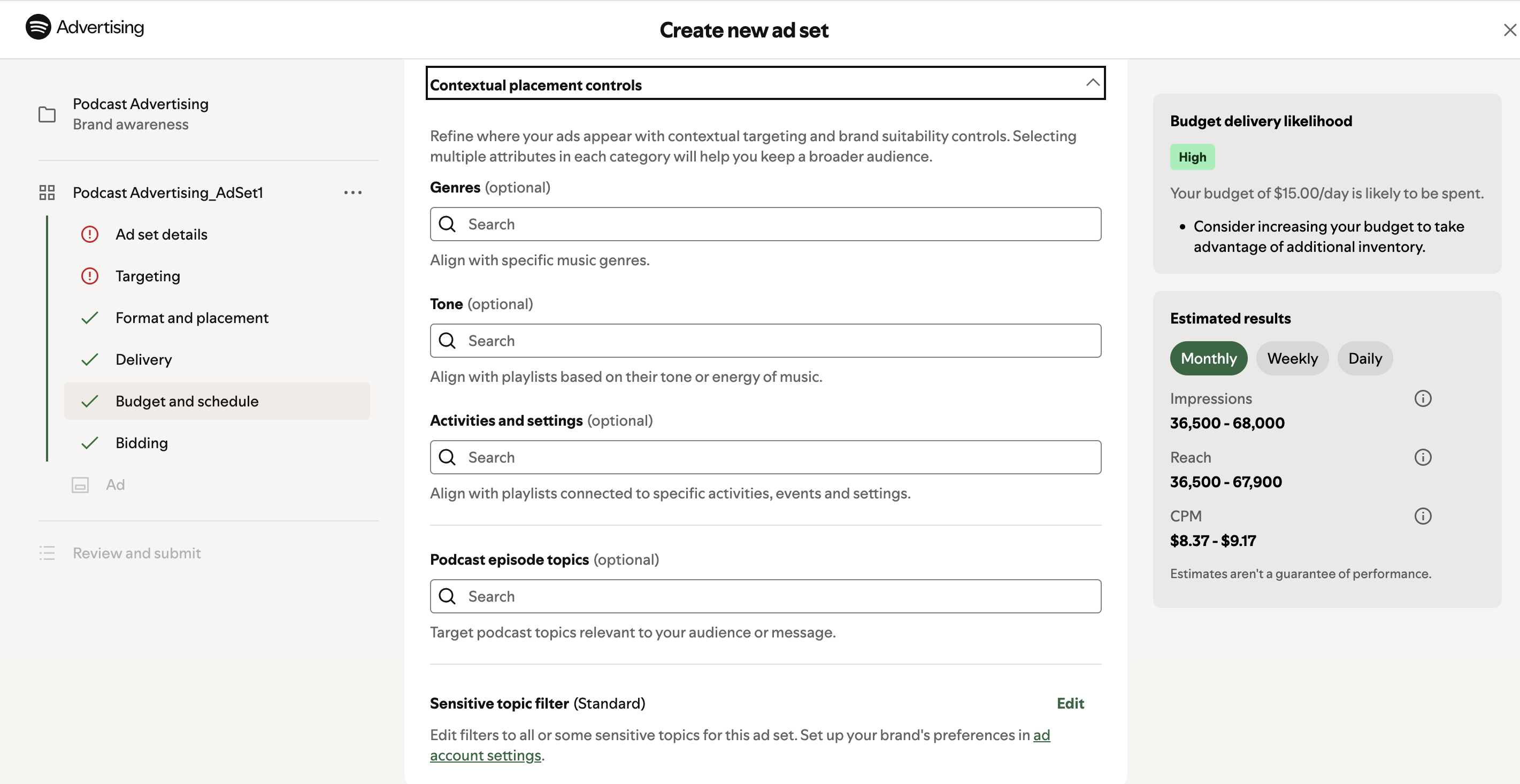Image resolution: width=1520 pixels, height=784 pixels.
Task: Click the error icon next to Ad set details
Action: pyautogui.click(x=89, y=234)
